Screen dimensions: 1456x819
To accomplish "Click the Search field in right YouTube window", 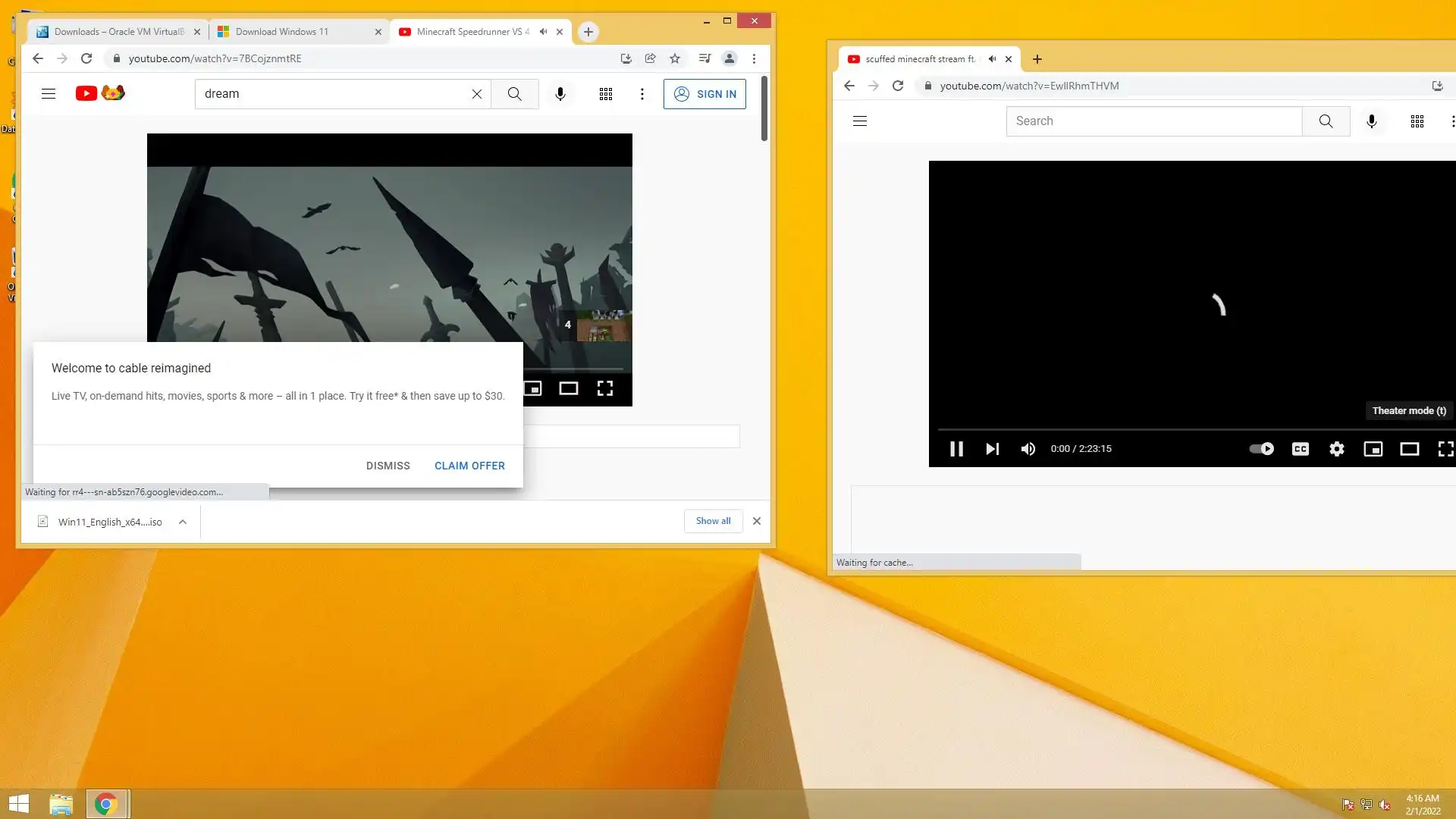I will (1153, 121).
